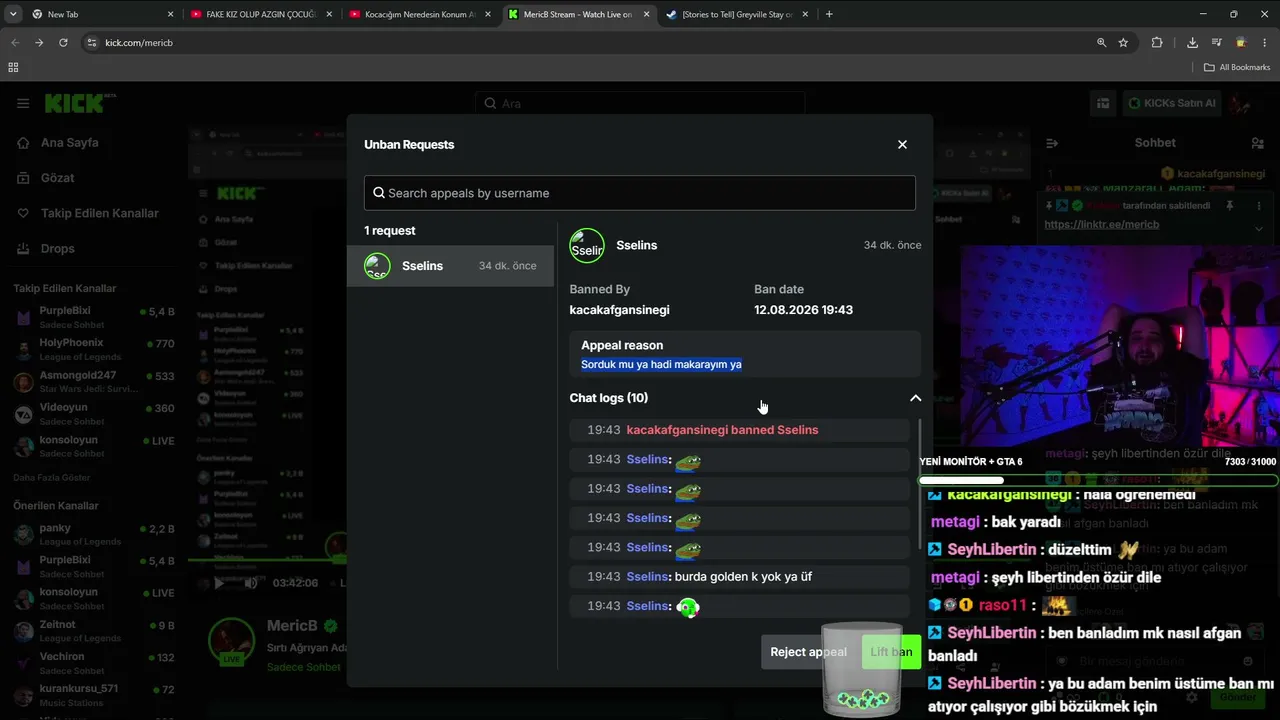Viewport: 1280px width, 720px height.
Task: Open the channel rewards icon beside KICKs button
Action: (1103, 103)
